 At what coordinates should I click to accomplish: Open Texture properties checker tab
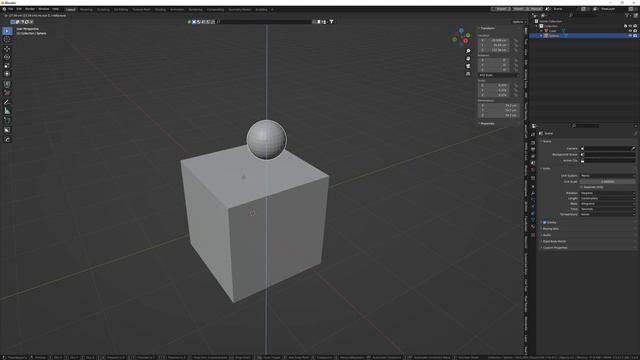[x=533, y=235]
